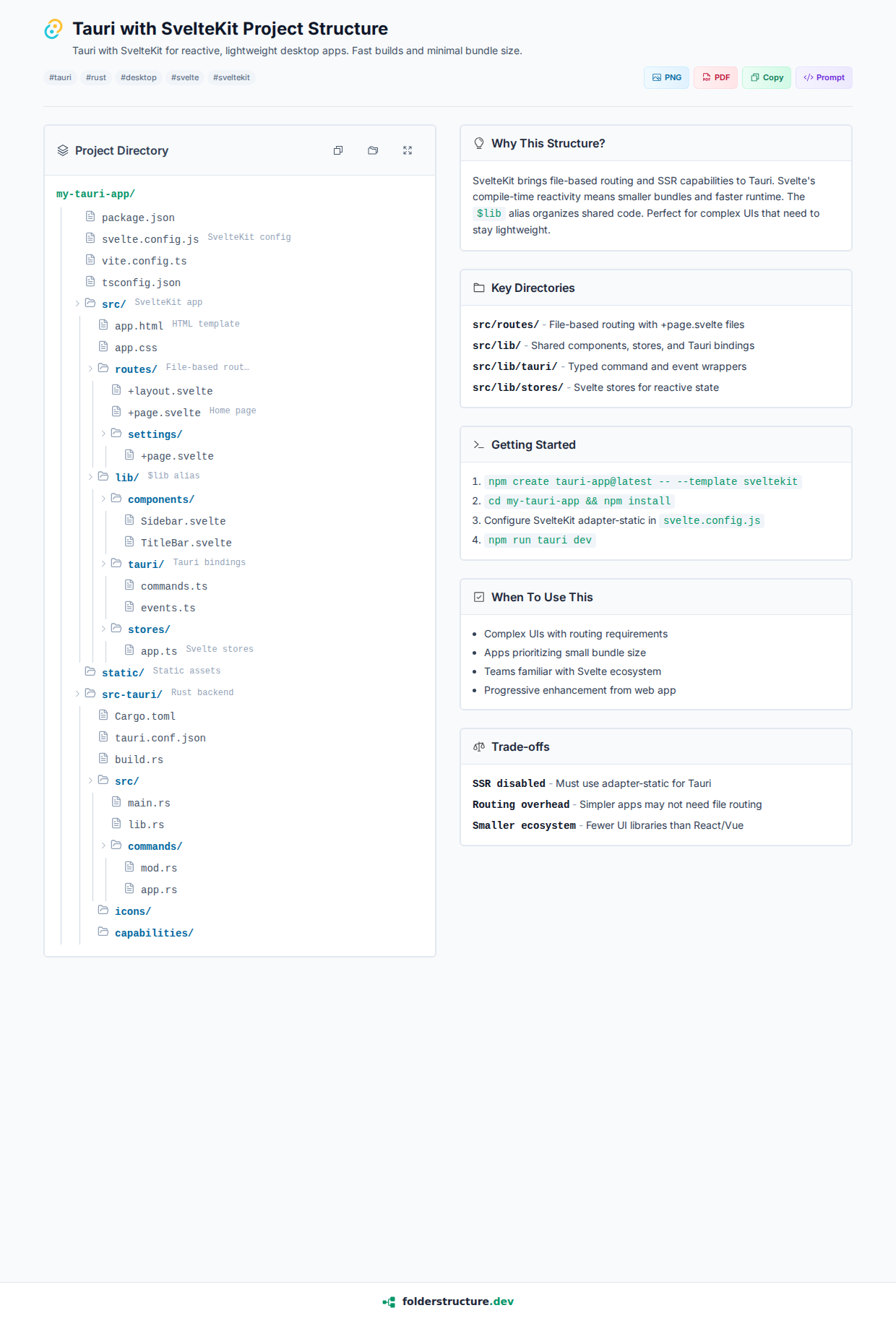Screen dimensions: 896x1321
Task: Click the folder icon beside static/
Action: 90,672
